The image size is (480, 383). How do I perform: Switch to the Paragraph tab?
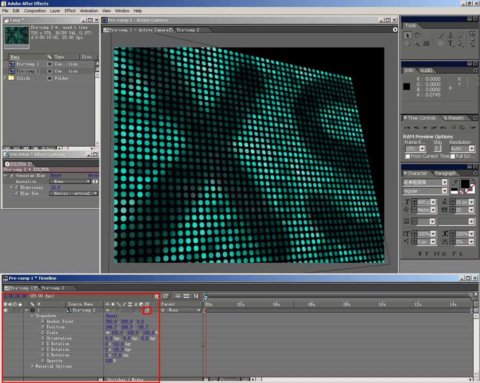coord(445,173)
